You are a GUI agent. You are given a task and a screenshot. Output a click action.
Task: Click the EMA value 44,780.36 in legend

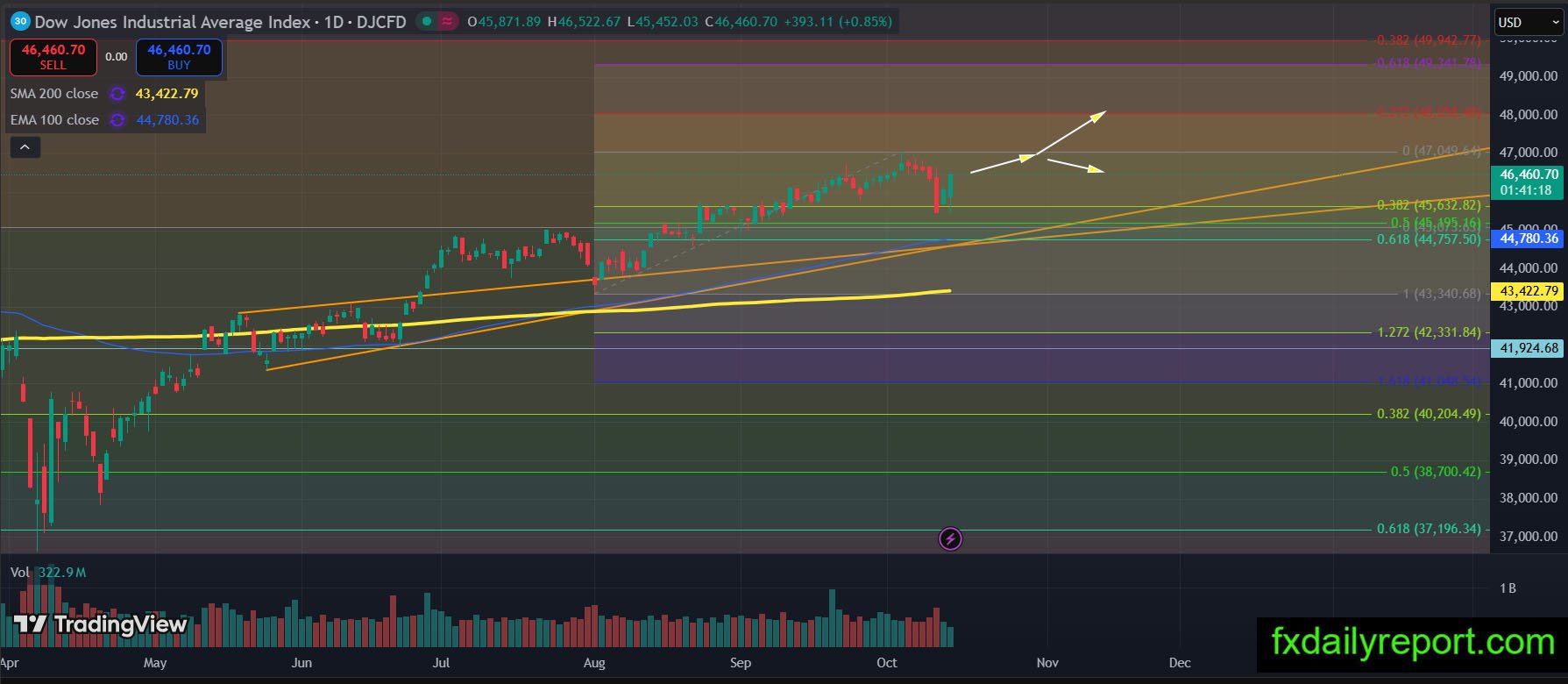point(167,120)
